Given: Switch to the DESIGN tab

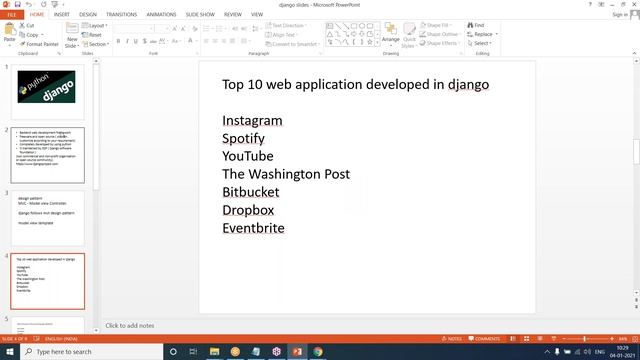Looking at the screenshot, I should 88,15.
